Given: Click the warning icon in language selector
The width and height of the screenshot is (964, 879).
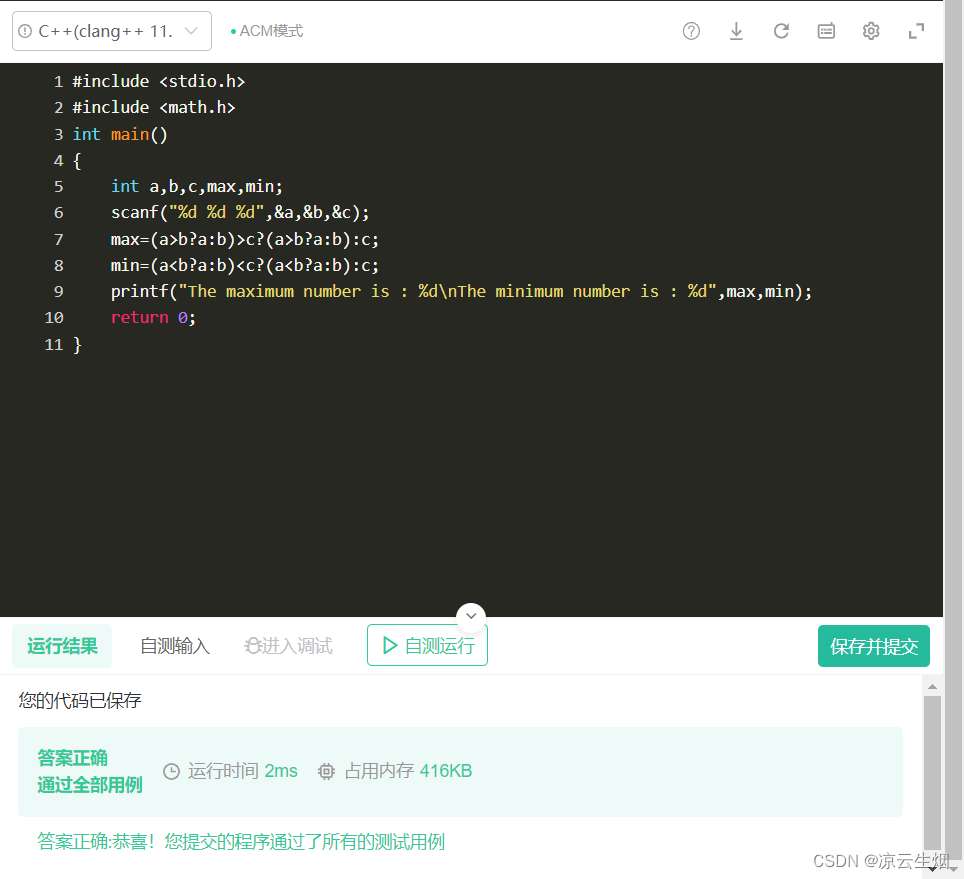Looking at the screenshot, I should [25, 31].
